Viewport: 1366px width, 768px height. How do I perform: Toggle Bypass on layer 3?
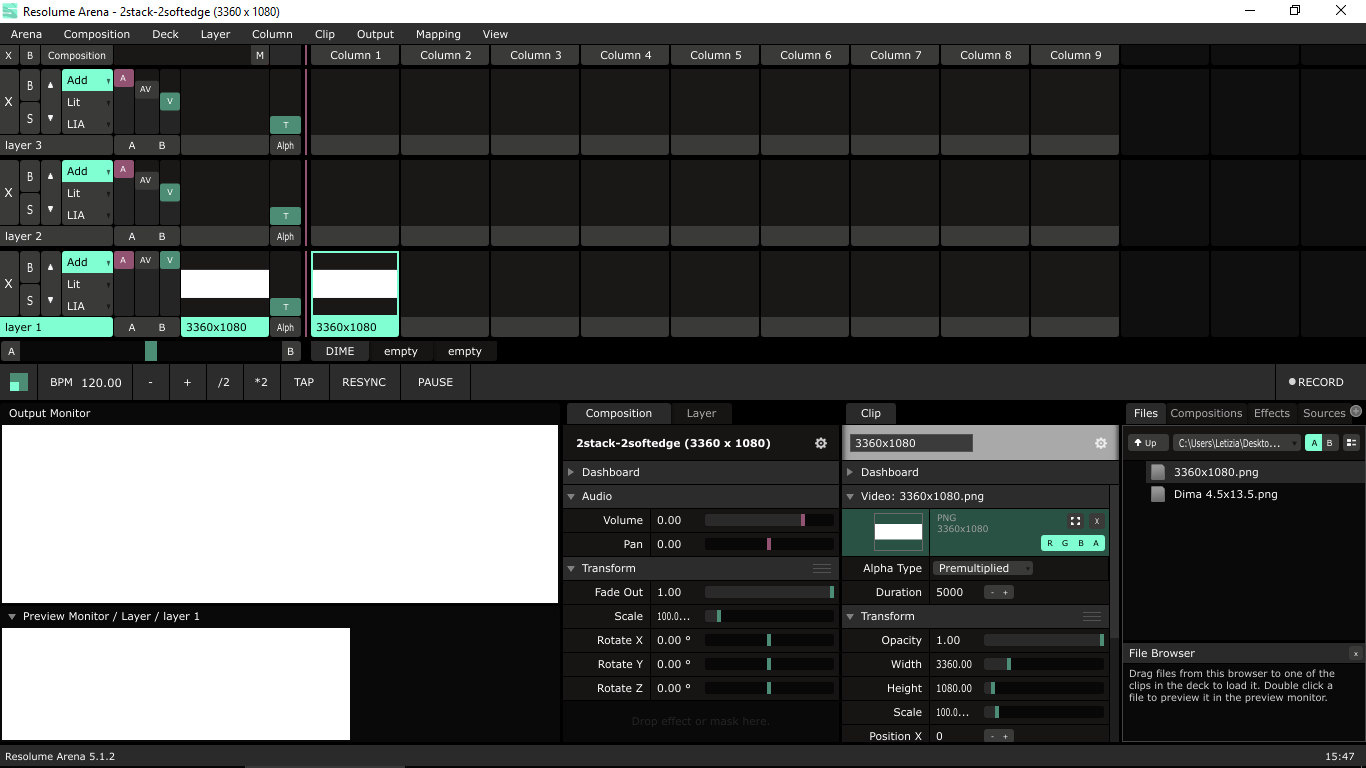tap(30, 85)
